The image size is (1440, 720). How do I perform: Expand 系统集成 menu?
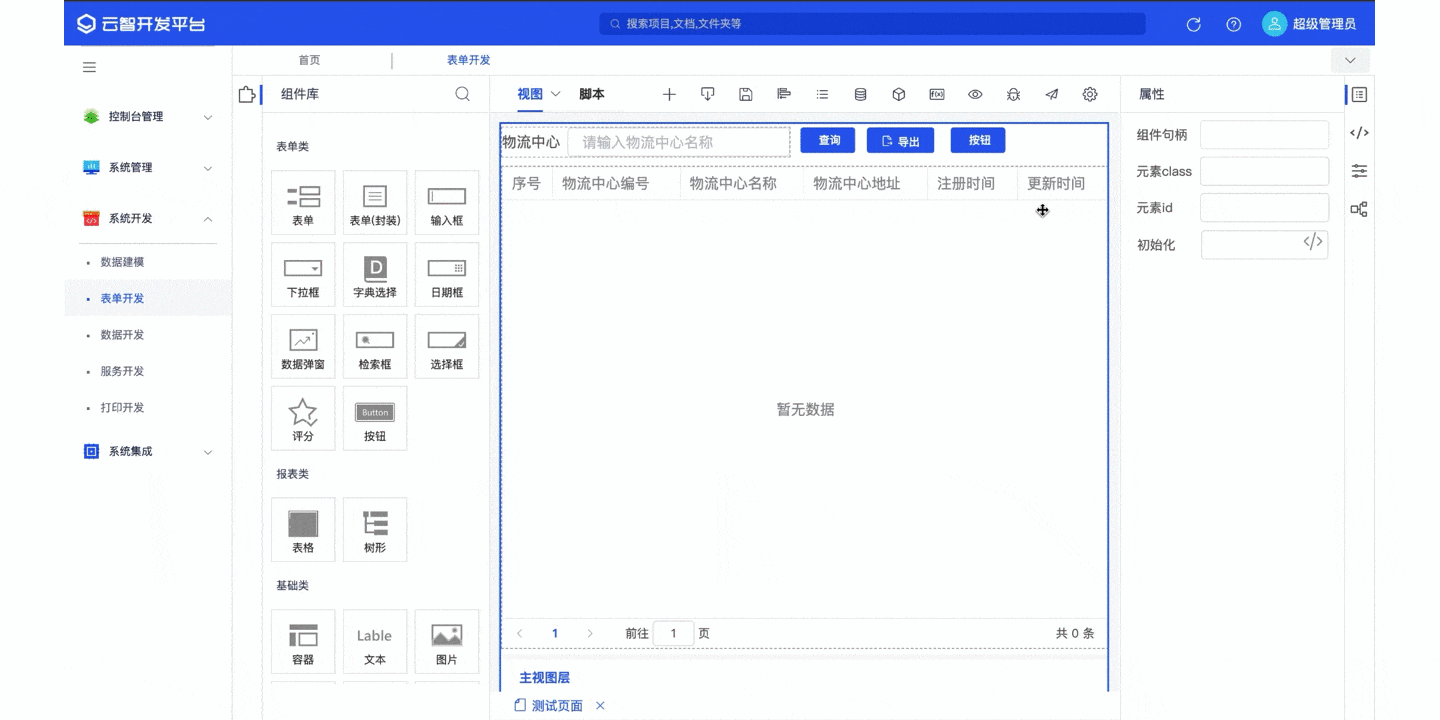(148, 452)
